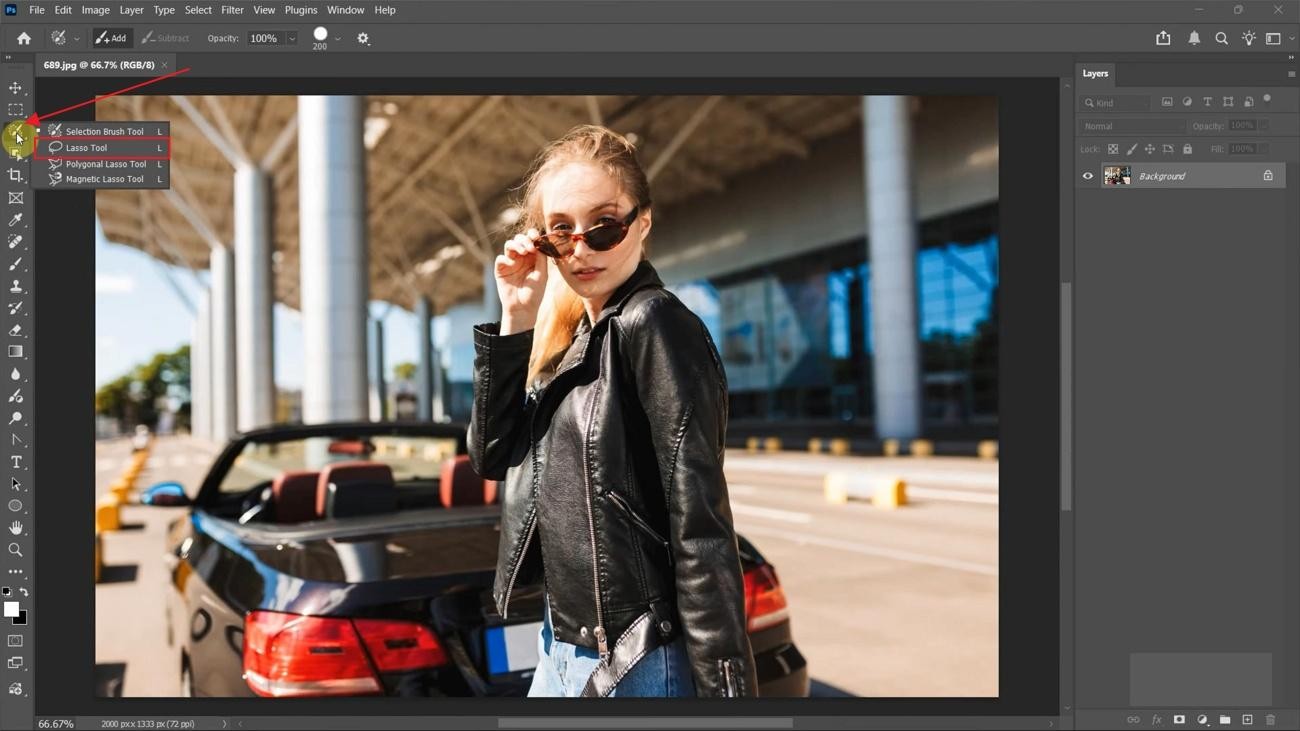This screenshot has width=1300, height=731.
Task: Select the Zoom tool
Action: [x=15, y=550]
